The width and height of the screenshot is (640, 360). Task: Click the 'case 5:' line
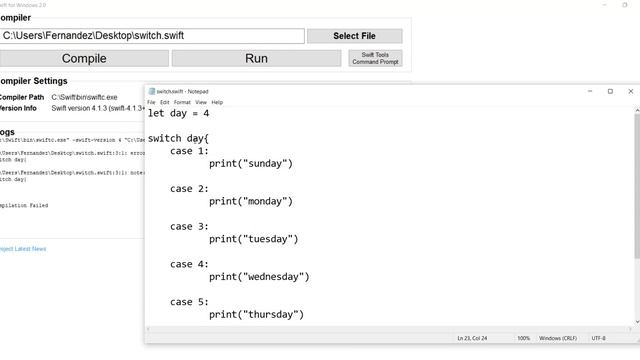click(189, 302)
